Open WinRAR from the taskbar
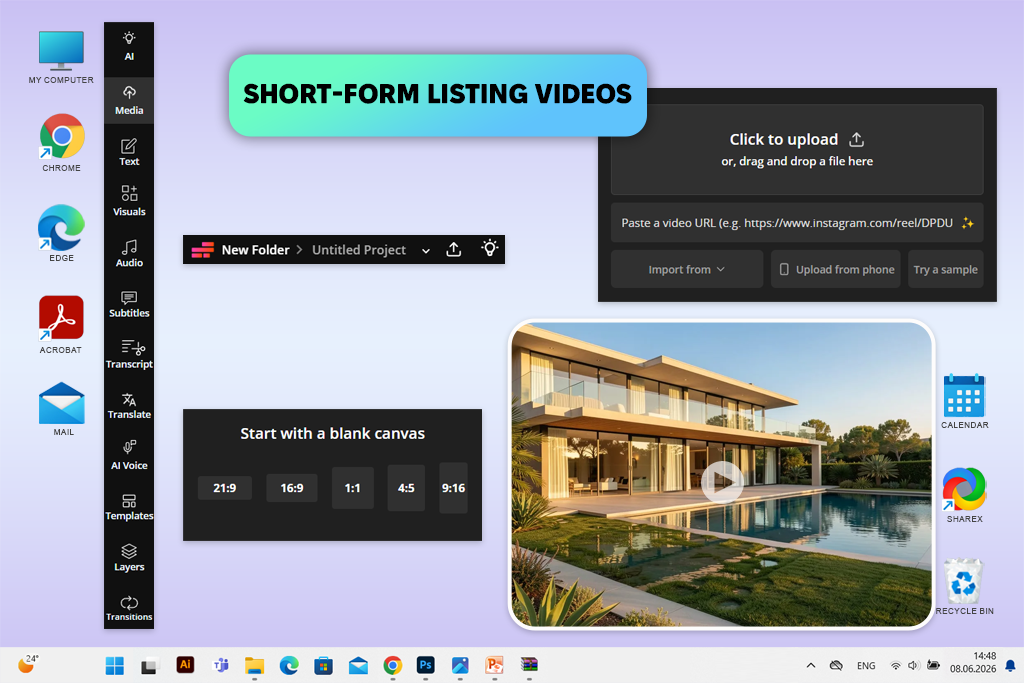Screen dimensions: 1024x683 pos(529,665)
